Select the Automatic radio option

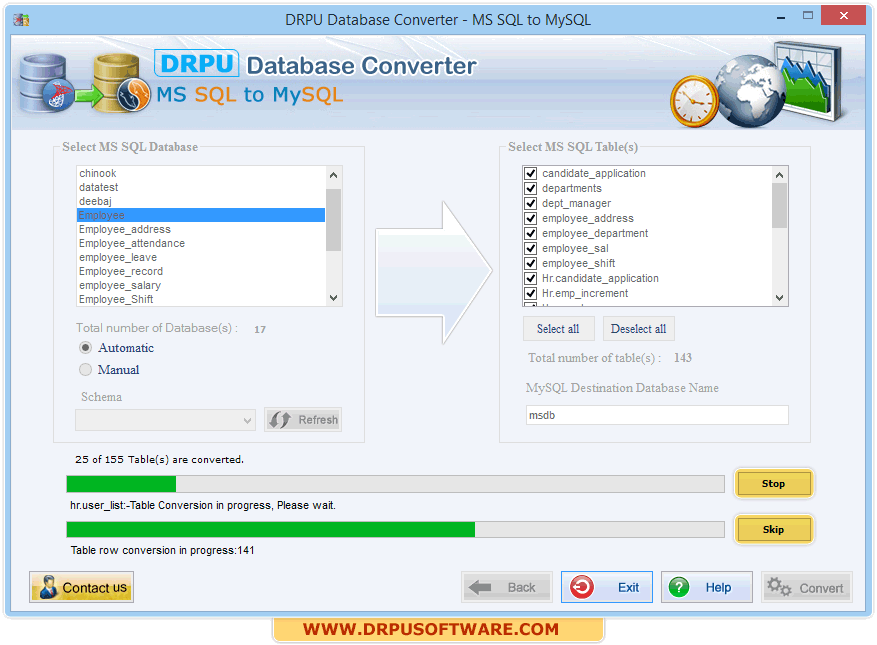pos(85,347)
